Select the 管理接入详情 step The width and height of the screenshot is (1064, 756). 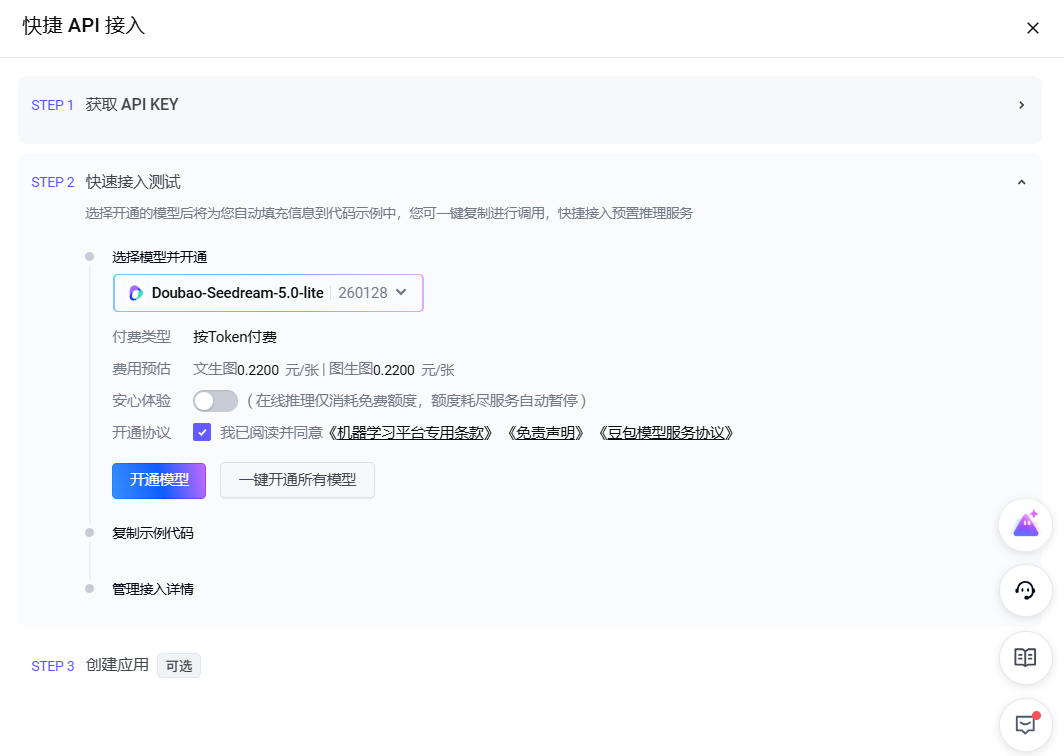click(153, 589)
